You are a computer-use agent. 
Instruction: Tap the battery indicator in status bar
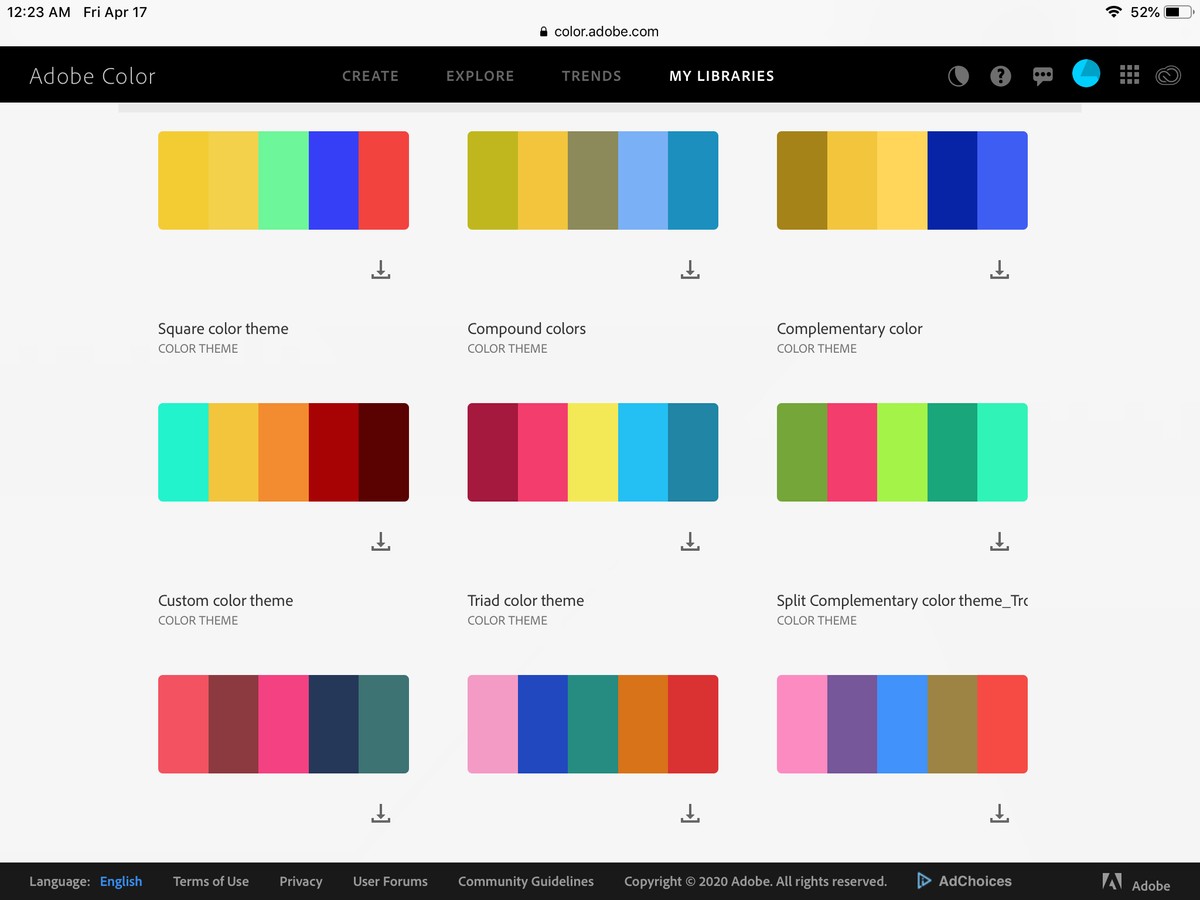(x=1176, y=12)
